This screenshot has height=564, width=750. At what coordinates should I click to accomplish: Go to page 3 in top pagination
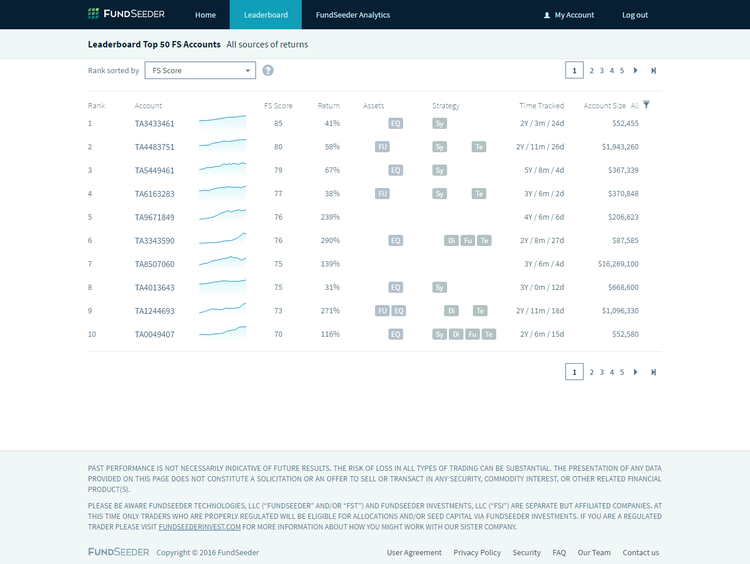click(602, 70)
